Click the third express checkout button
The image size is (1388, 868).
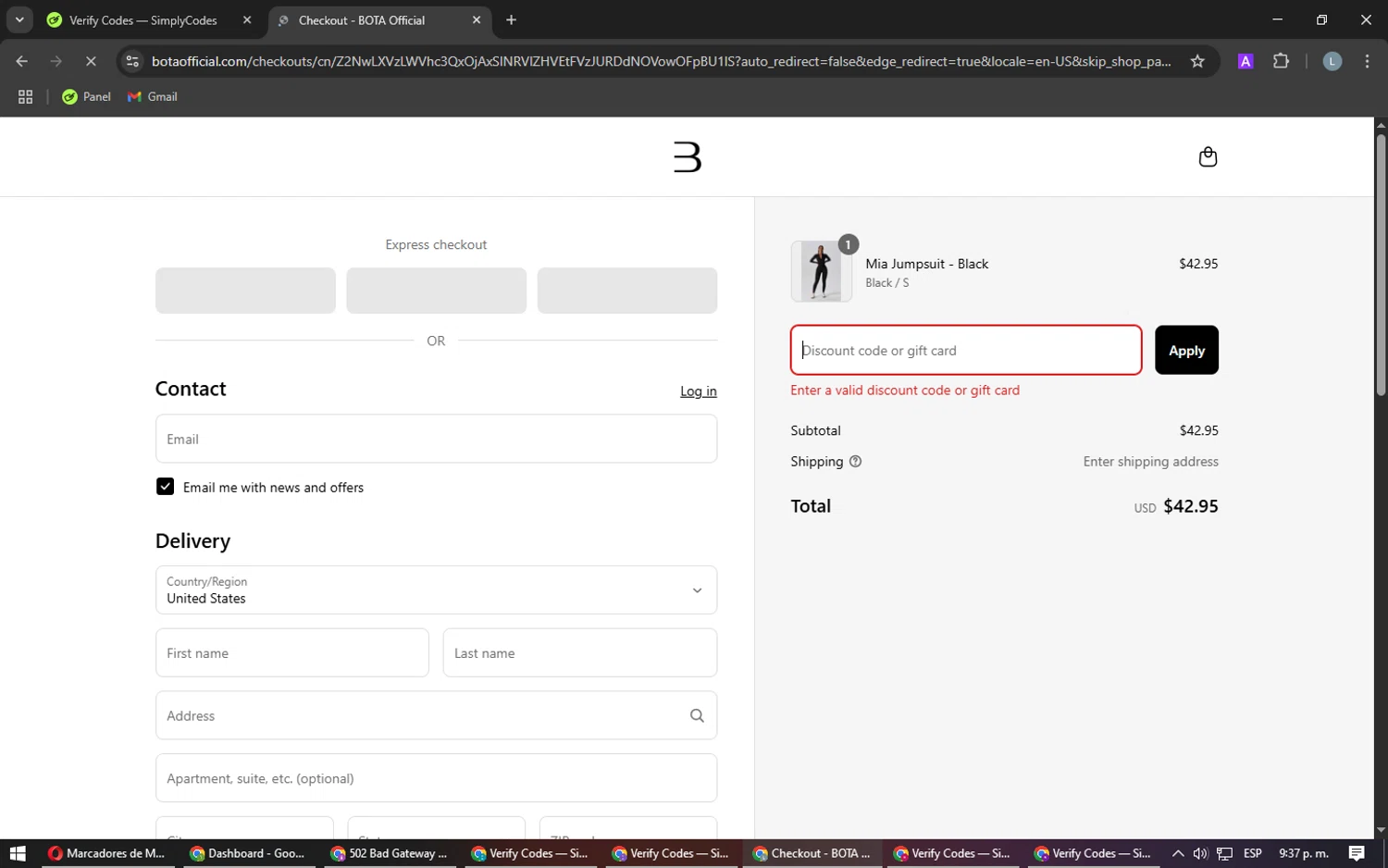tap(626, 291)
